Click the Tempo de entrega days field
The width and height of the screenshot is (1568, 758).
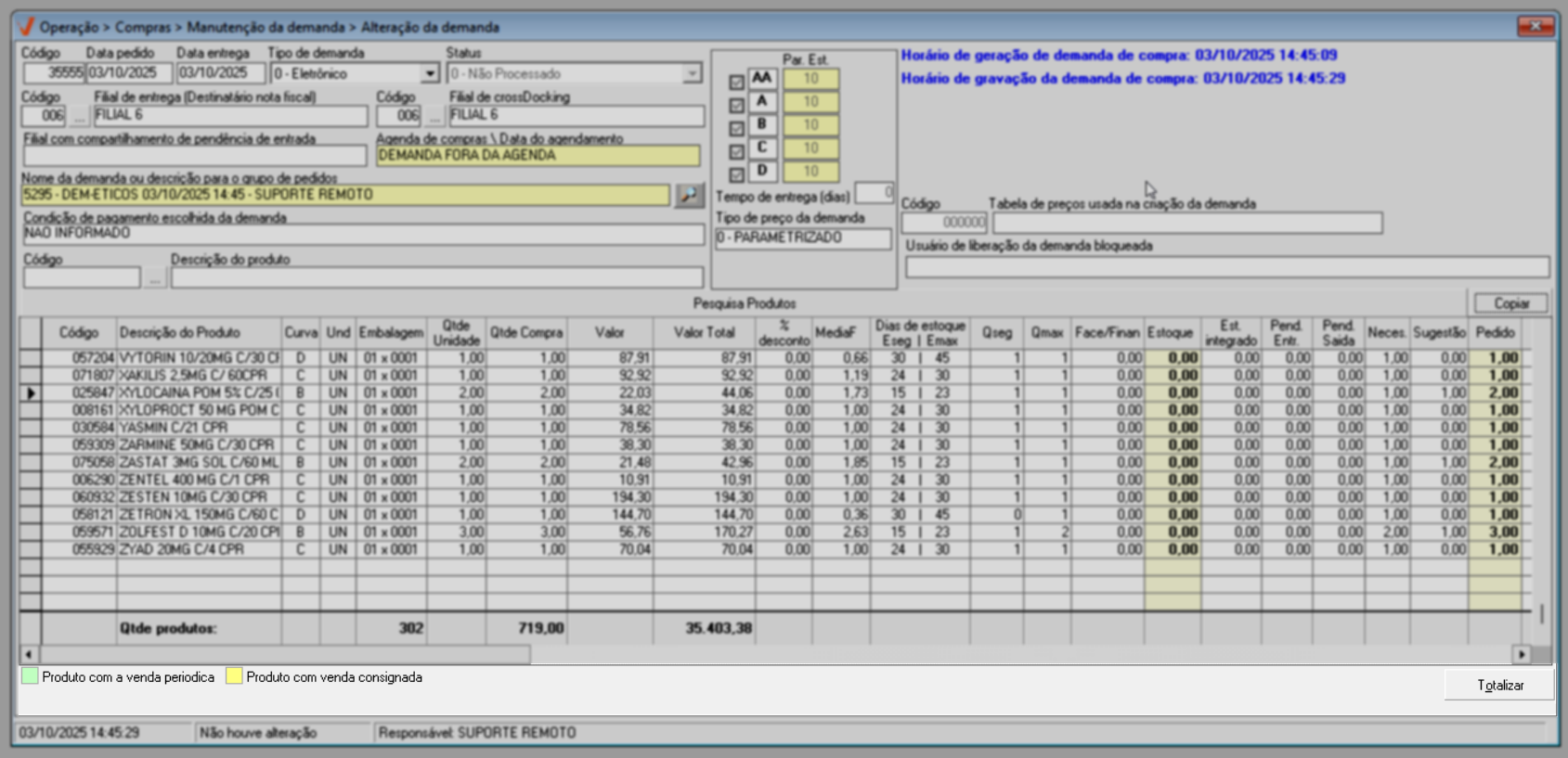pos(874,193)
